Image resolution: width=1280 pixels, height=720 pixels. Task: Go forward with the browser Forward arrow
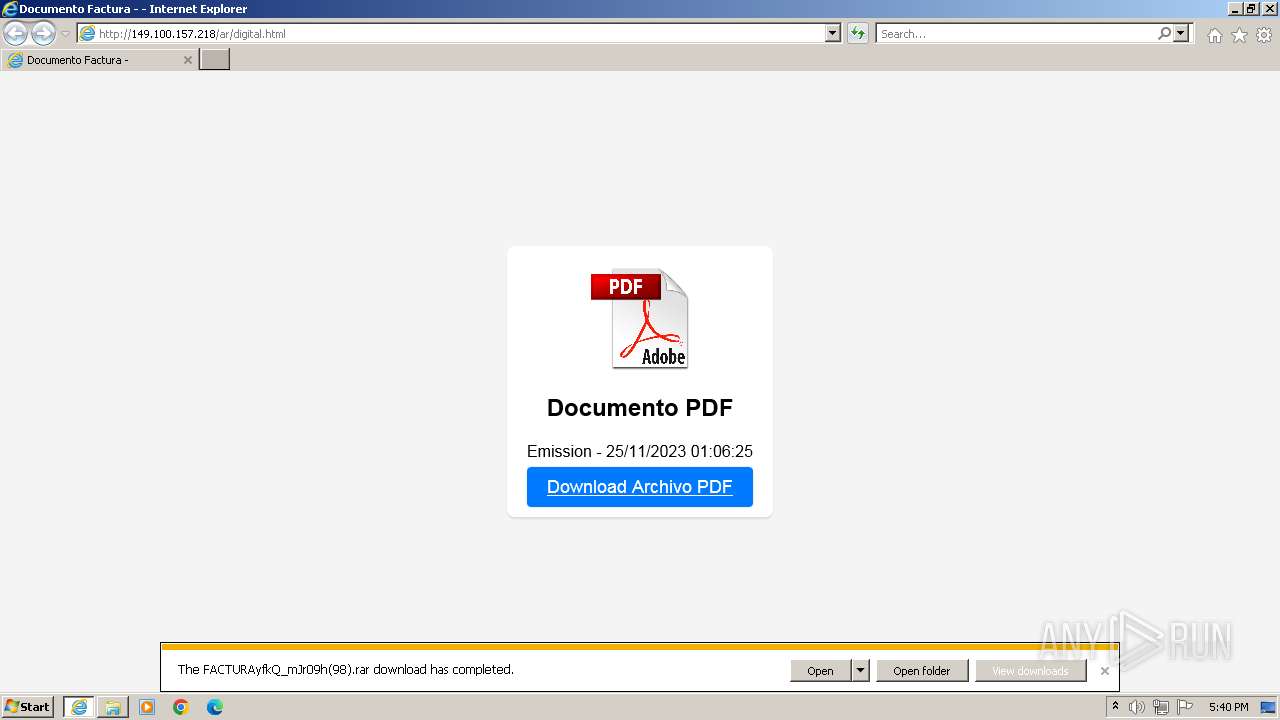click(43, 34)
